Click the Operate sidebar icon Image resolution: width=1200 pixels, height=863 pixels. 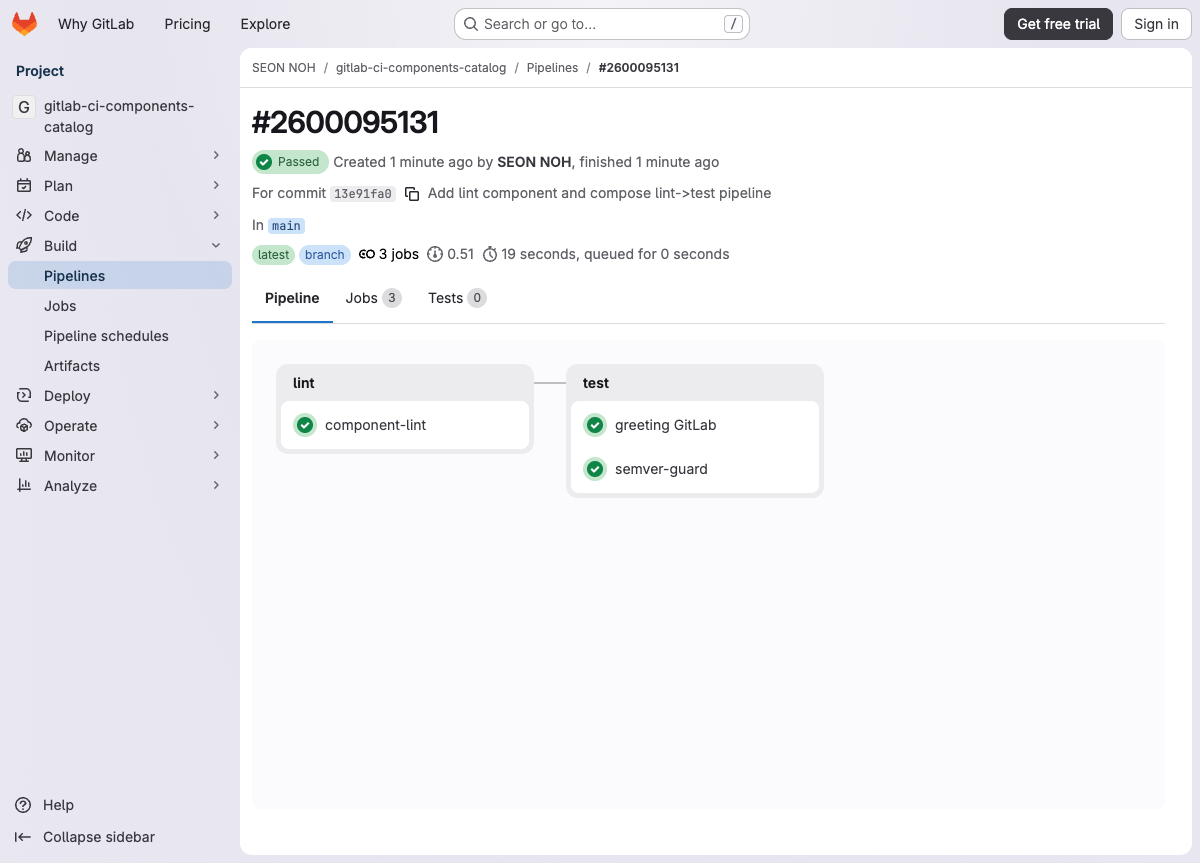[x=24, y=426]
